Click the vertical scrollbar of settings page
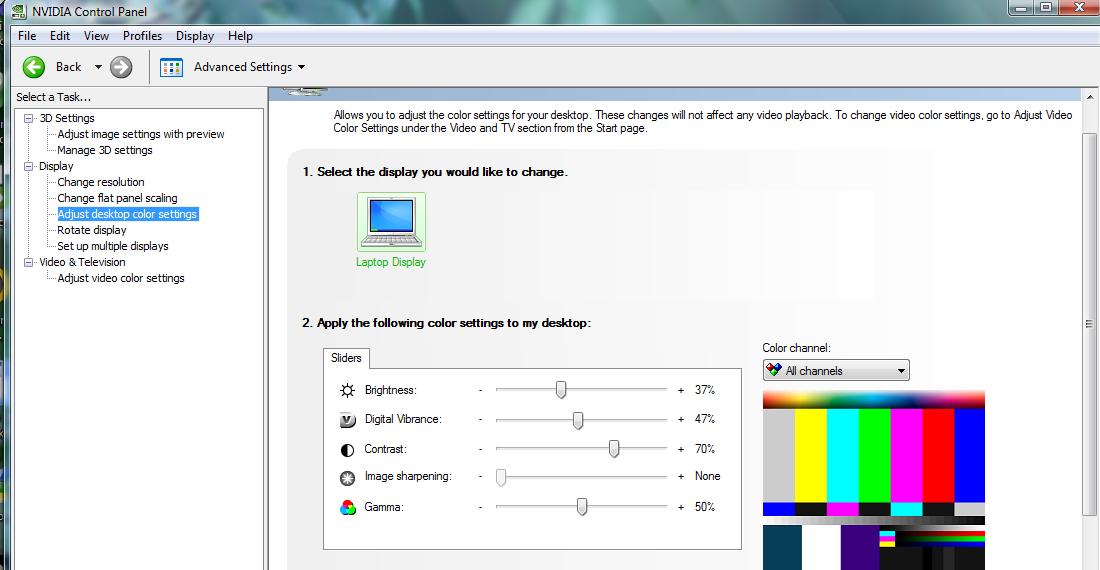The width and height of the screenshot is (1100, 570). tap(1089, 324)
